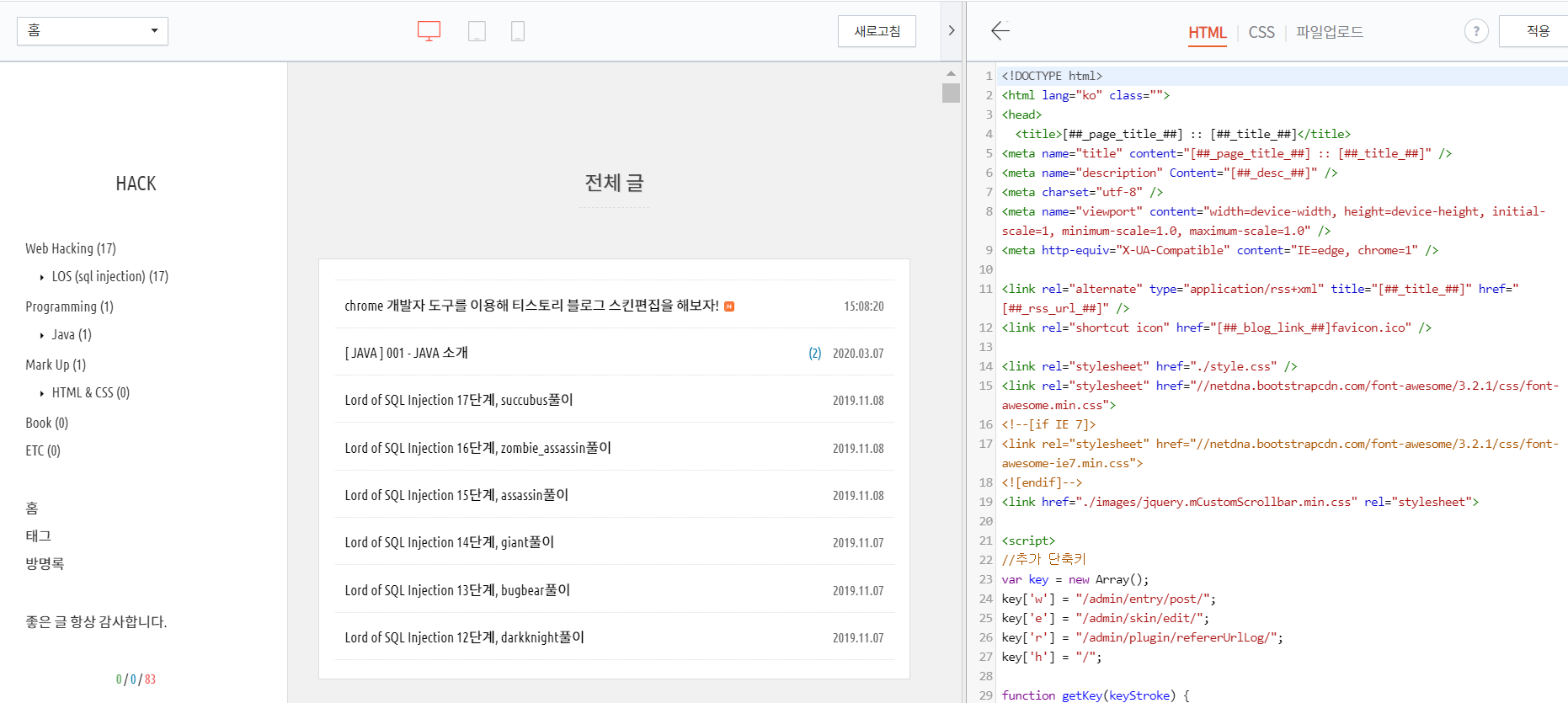
Task: Collapse preview with right chevron arrow
Action: [952, 30]
